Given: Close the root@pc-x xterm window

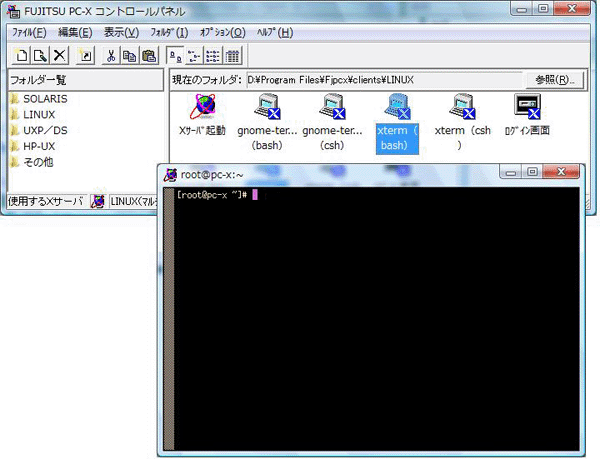Looking at the screenshot, I should (x=561, y=172).
